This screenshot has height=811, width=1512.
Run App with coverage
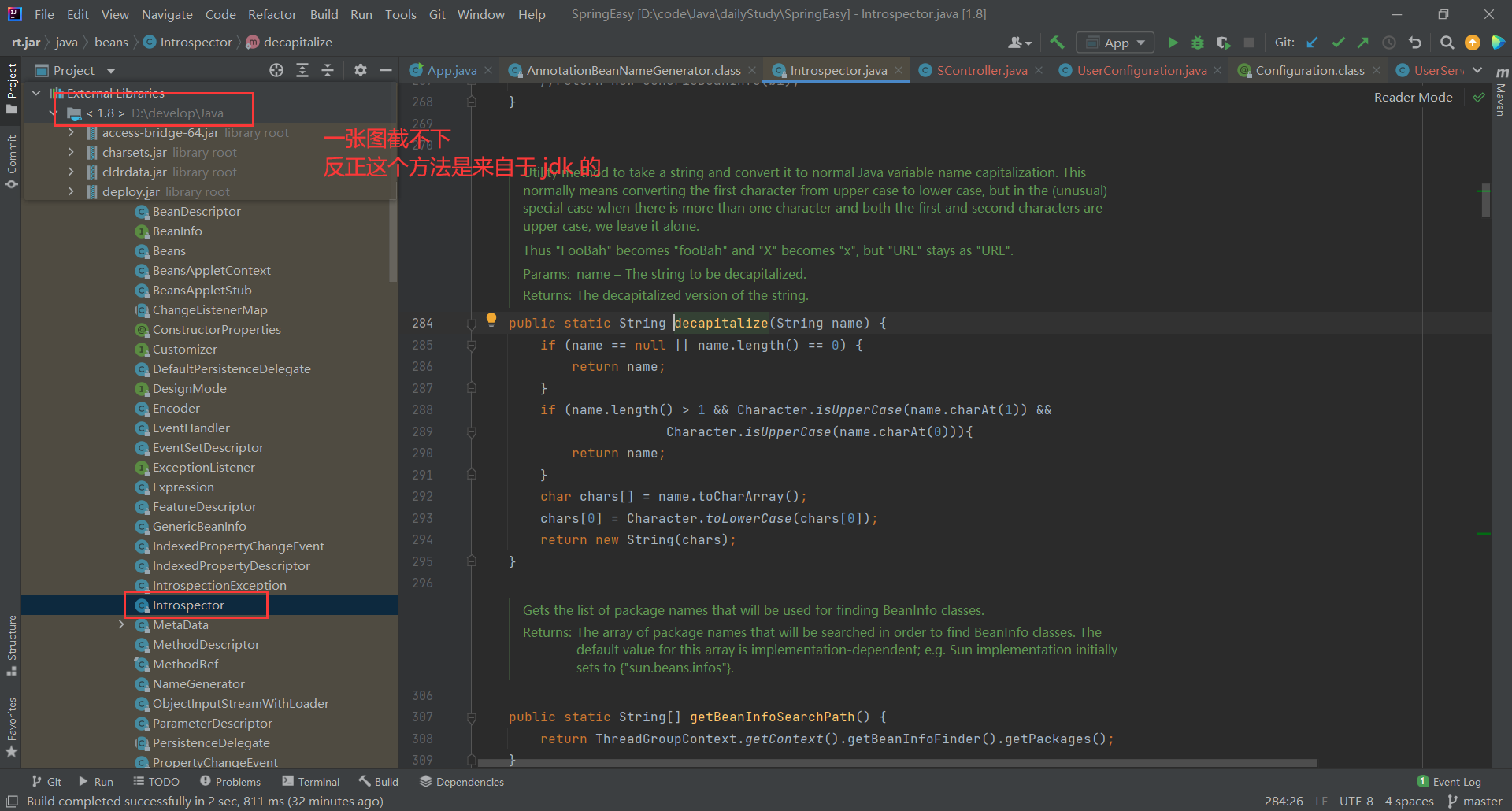(1223, 43)
